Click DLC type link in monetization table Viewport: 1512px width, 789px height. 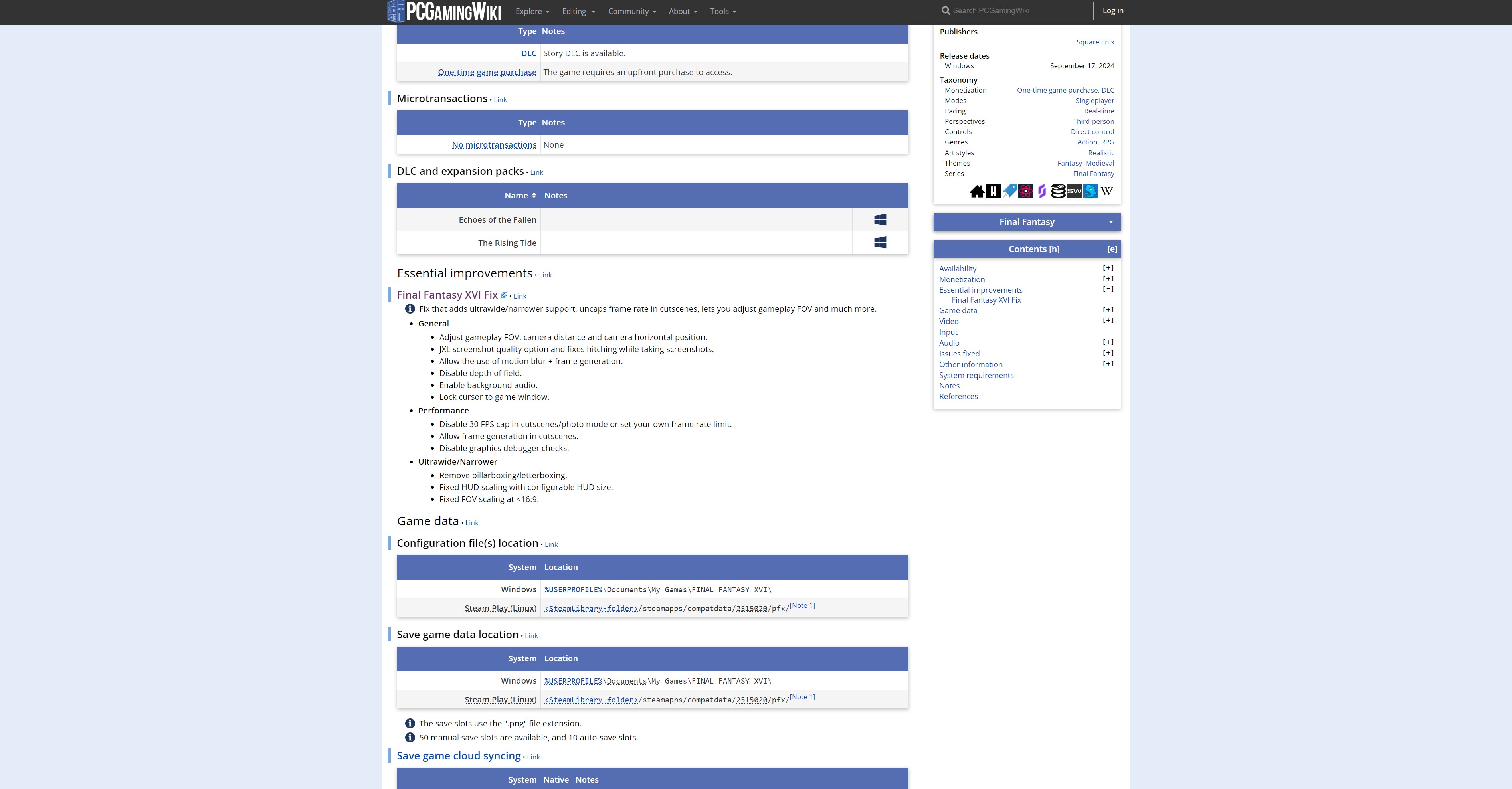(x=528, y=53)
